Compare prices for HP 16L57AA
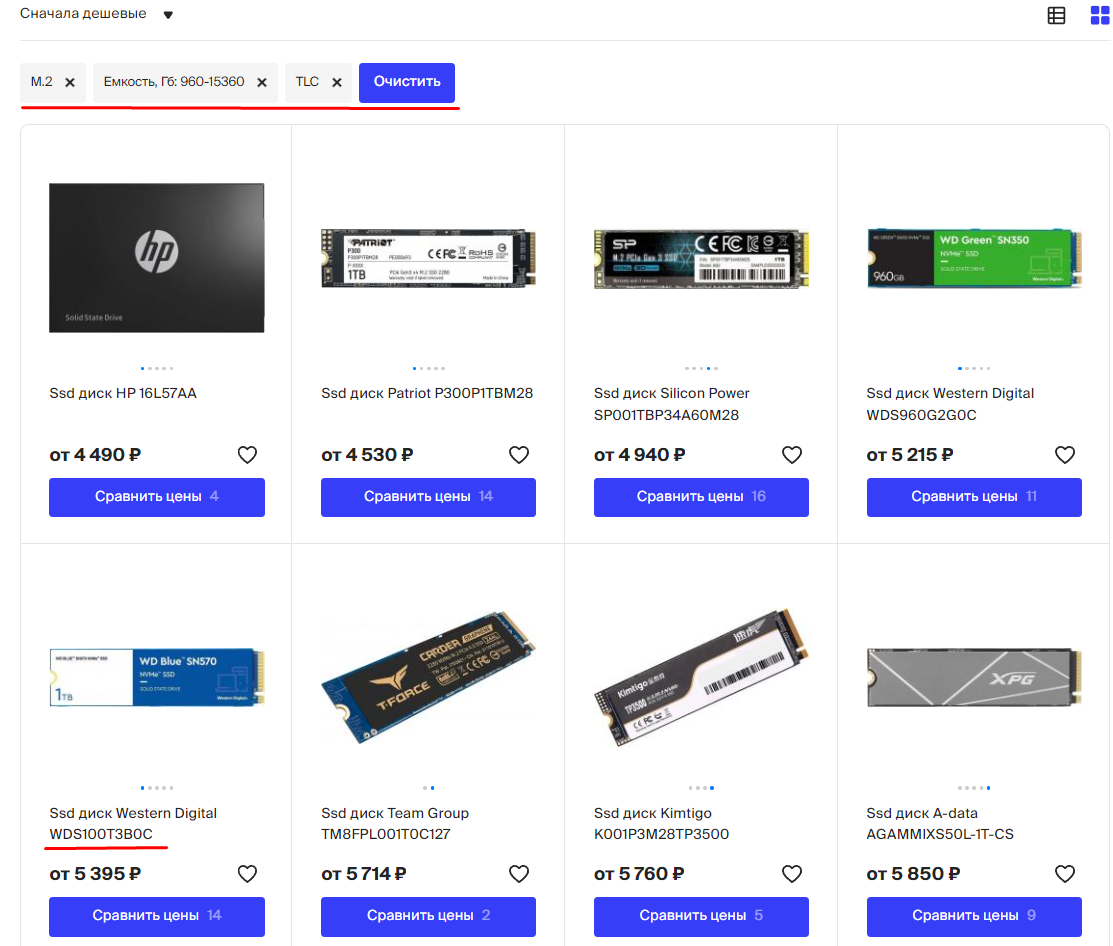Viewport: 1113px width, 946px height. (157, 497)
